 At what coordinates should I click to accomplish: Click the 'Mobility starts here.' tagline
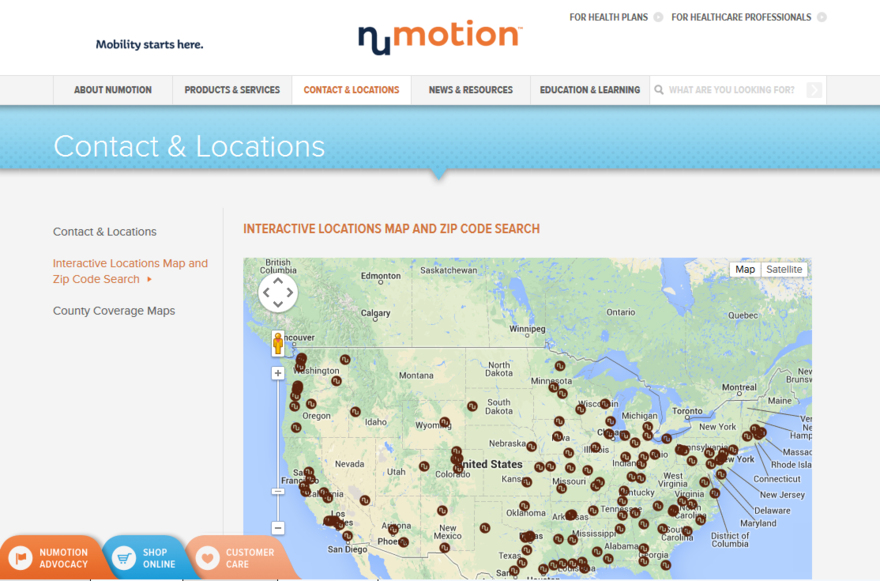pyautogui.click(x=149, y=44)
